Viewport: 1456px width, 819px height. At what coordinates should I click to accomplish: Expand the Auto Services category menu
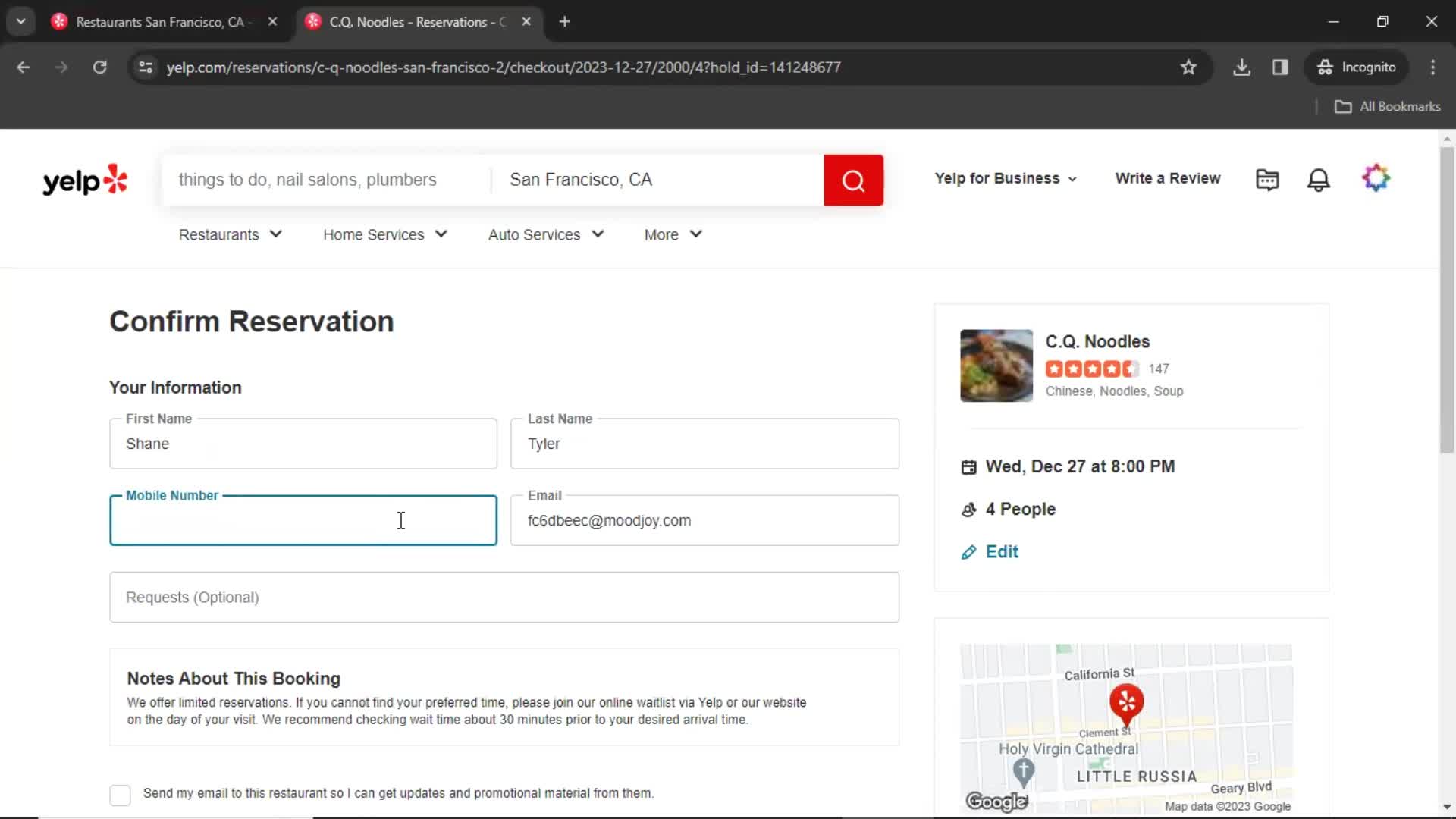click(546, 235)
